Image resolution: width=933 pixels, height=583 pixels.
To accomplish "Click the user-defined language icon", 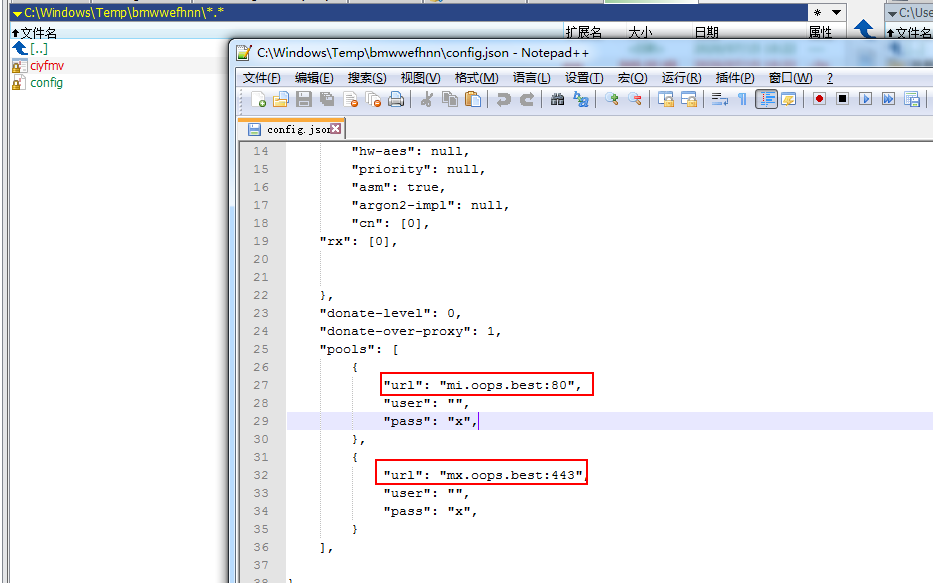I will pyautogui.click(x=789, y=99).
